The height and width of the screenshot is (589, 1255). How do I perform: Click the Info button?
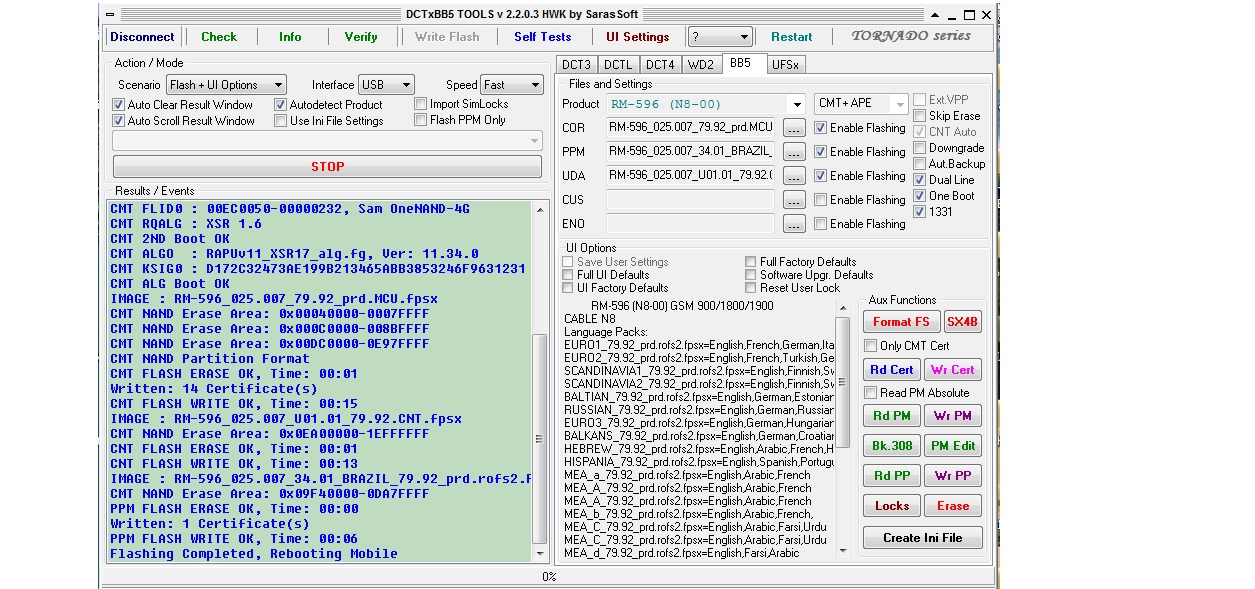tap(290, 37)
